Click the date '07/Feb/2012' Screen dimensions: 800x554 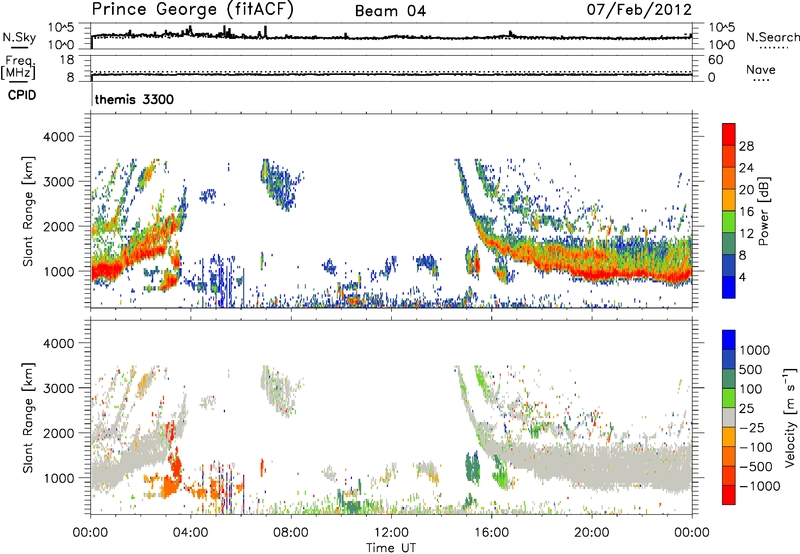tap(639, 10)
